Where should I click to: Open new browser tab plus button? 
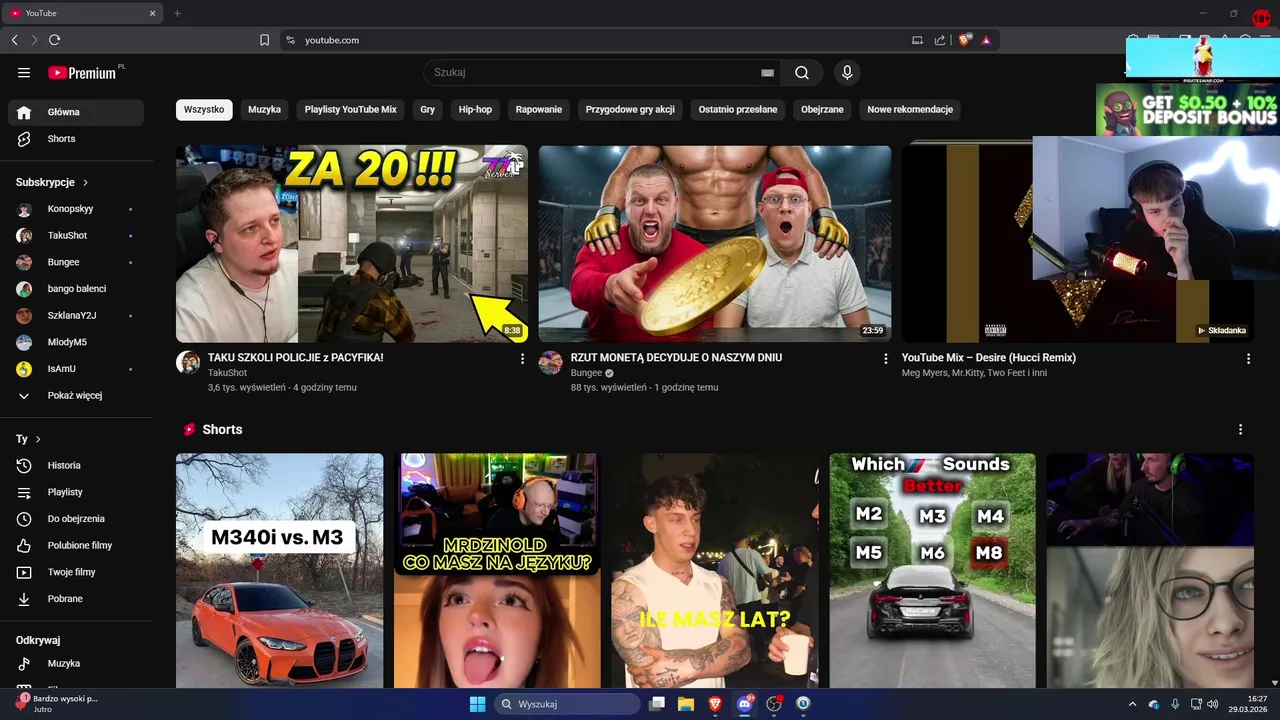coord(177,13)
